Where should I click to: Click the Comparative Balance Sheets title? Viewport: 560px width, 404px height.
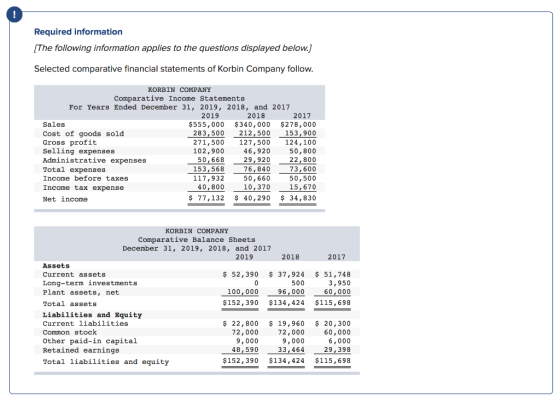pos(197,239)
